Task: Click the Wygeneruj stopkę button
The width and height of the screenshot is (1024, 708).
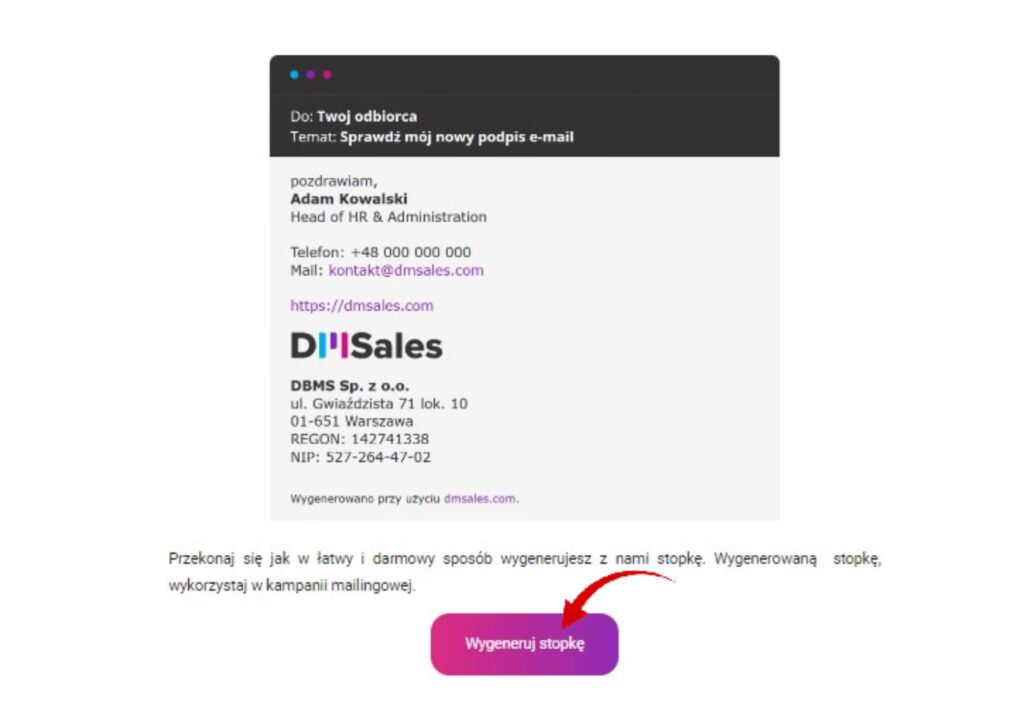Action: (524, 644)
